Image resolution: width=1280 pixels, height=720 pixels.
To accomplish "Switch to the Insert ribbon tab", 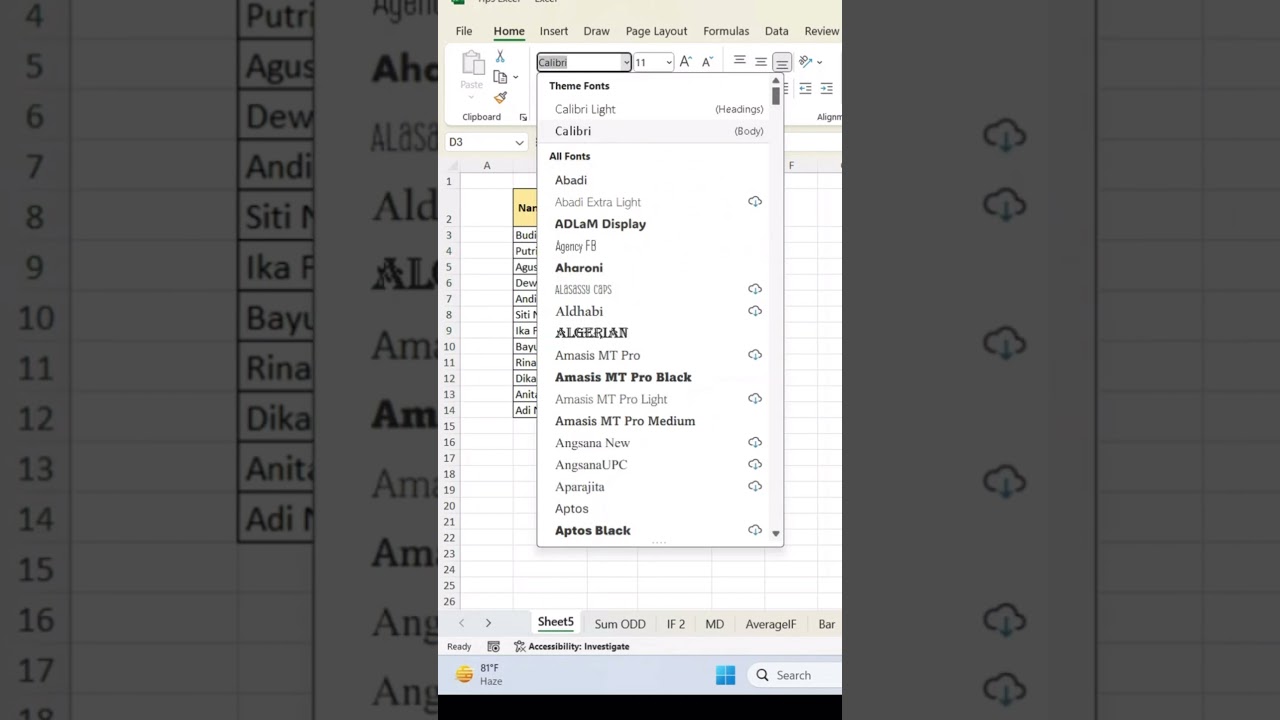I will pyautogui.click(x=554, y=31).
